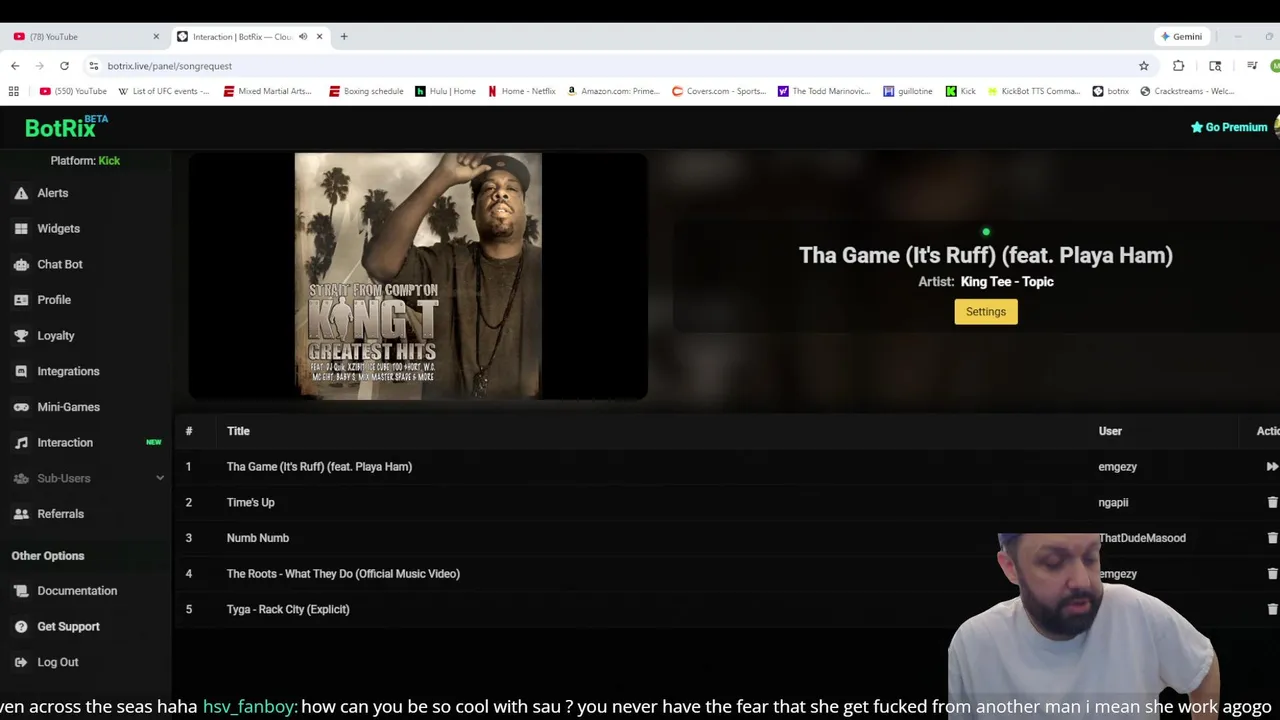Click the now-playing song title
Screen dimensions: 1280x720
click(x=985, y=255)
